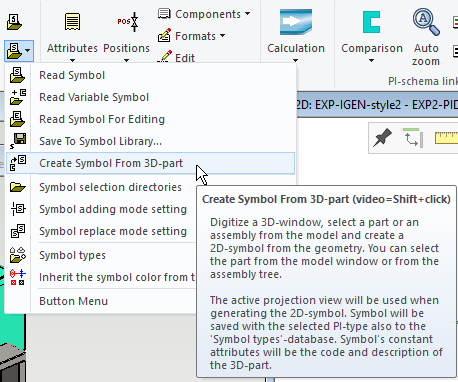Open the Button Menu entry
The width and height of the screenshot is (458, 382).
73,301
